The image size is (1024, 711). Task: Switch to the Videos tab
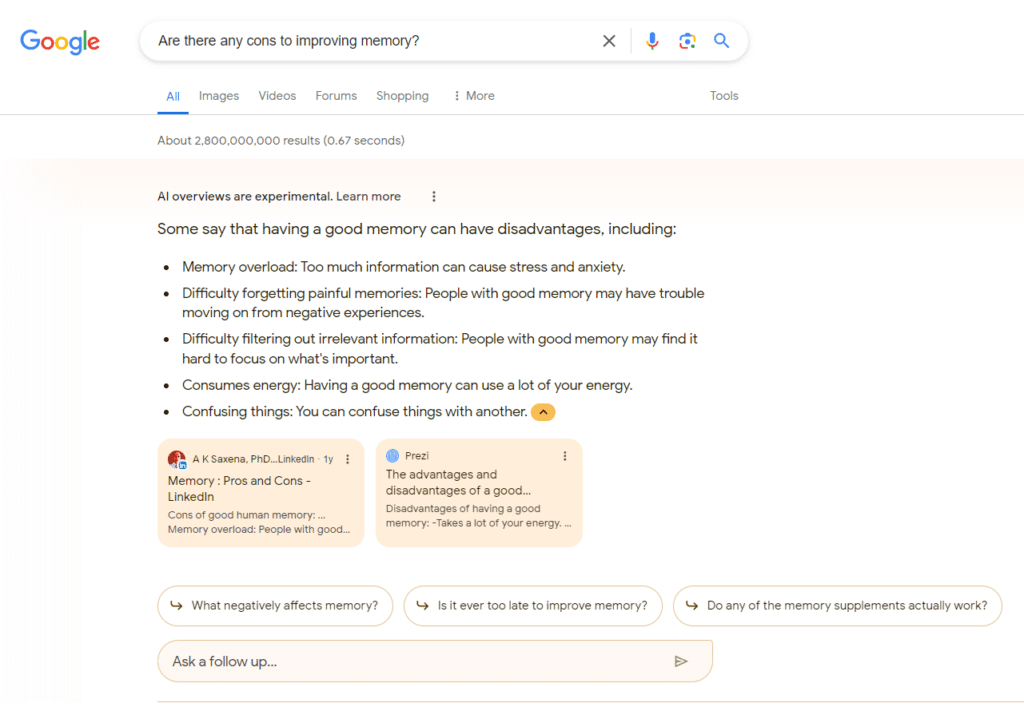277,96
